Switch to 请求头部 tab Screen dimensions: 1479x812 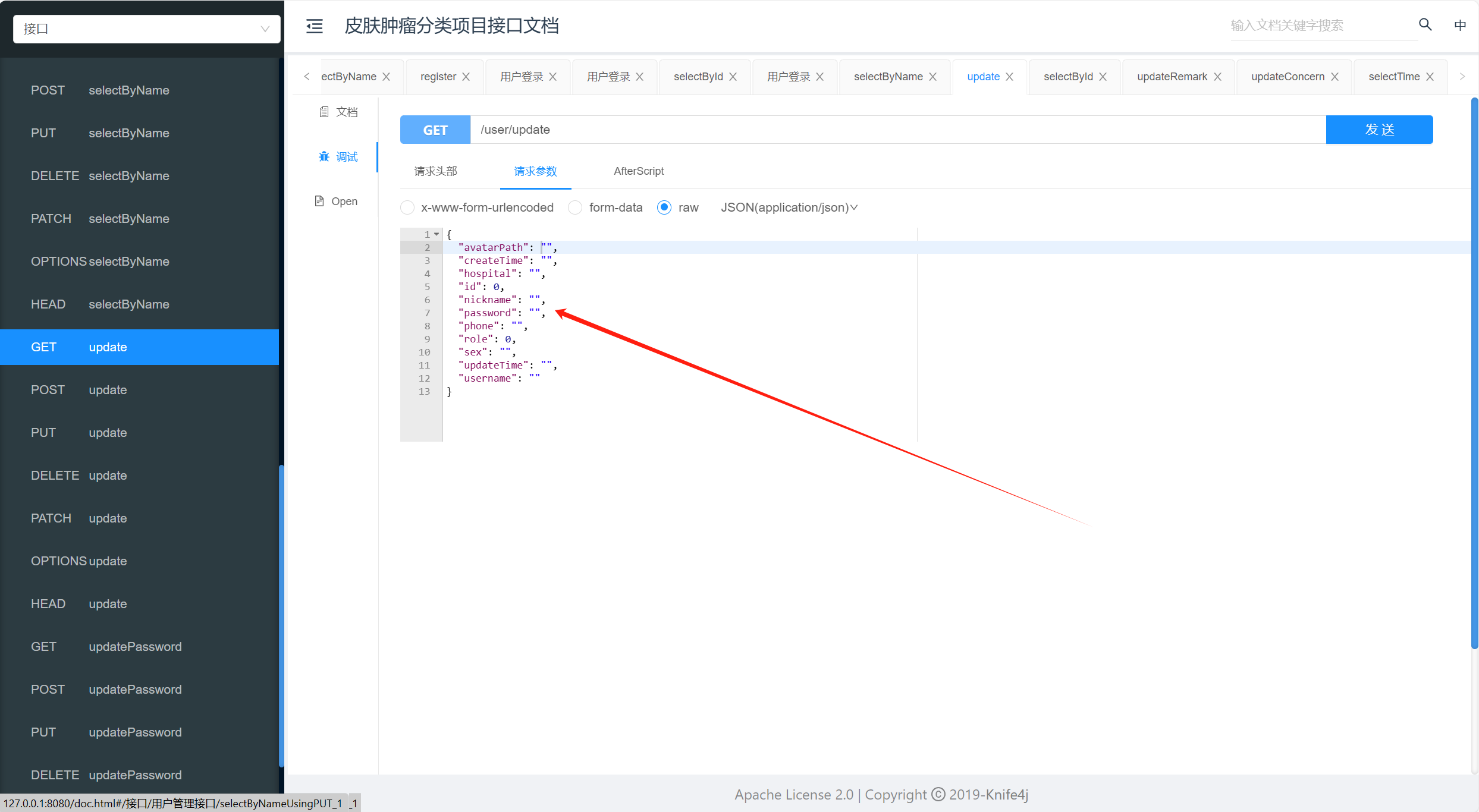click(x=435, y=171)
